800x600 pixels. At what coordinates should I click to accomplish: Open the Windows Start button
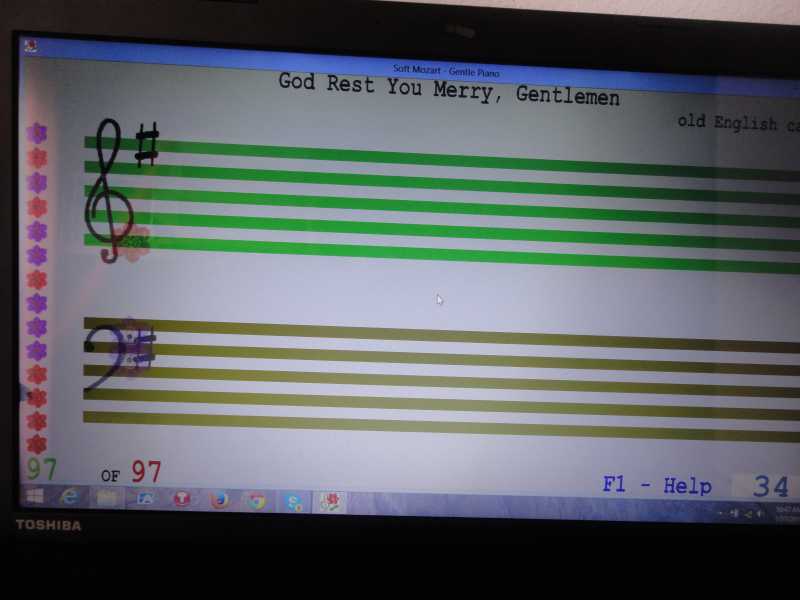pos(35,496)
